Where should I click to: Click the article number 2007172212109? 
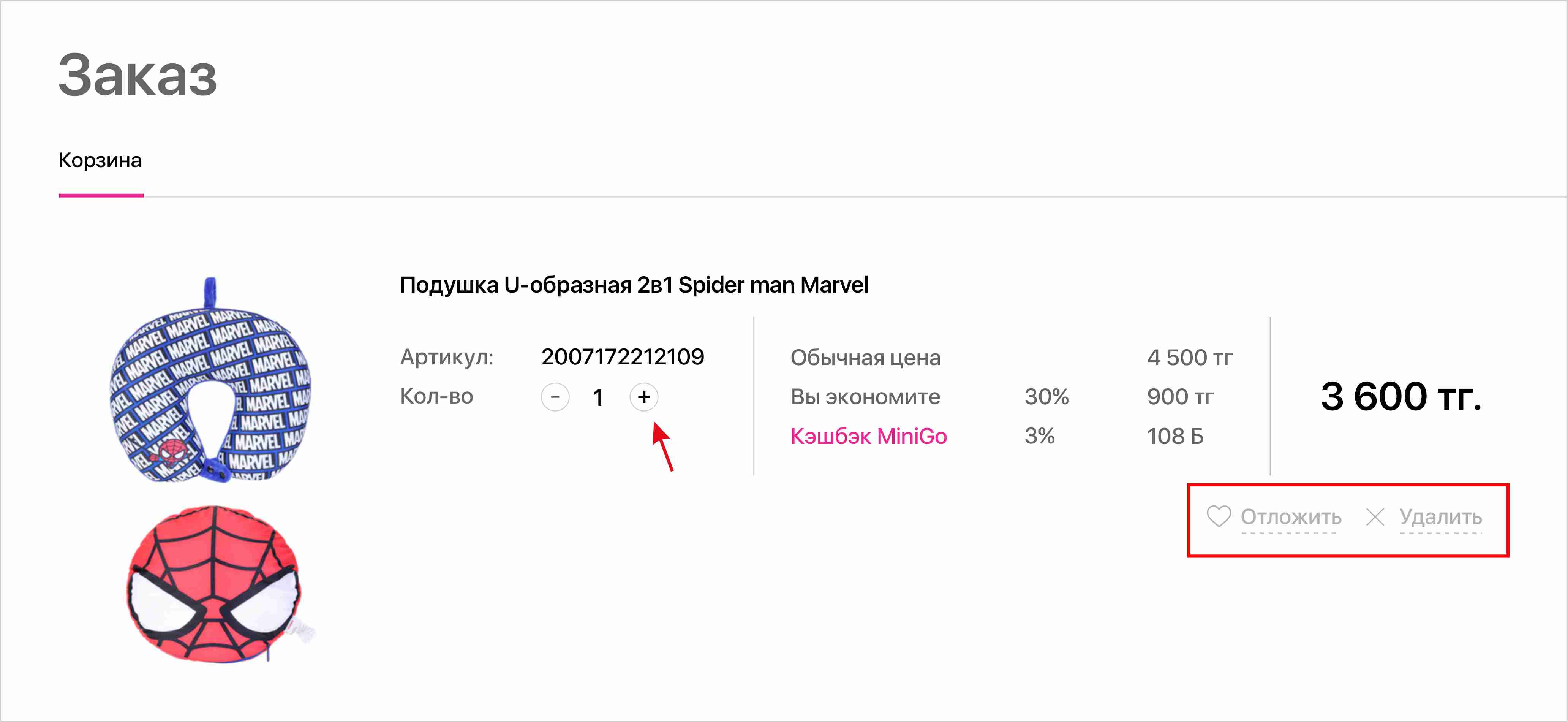(x=623, y=357)
